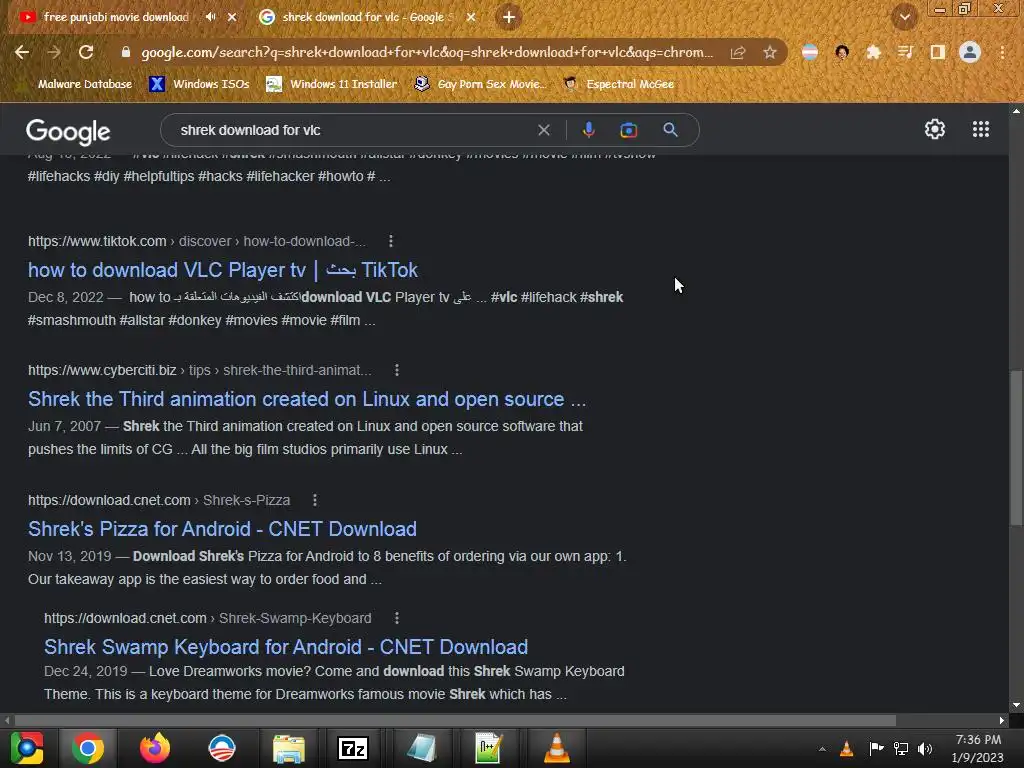Open Notepad++ from the taskbar
The height and width of the screenshot is (768, 1024).
coord(488,748)
